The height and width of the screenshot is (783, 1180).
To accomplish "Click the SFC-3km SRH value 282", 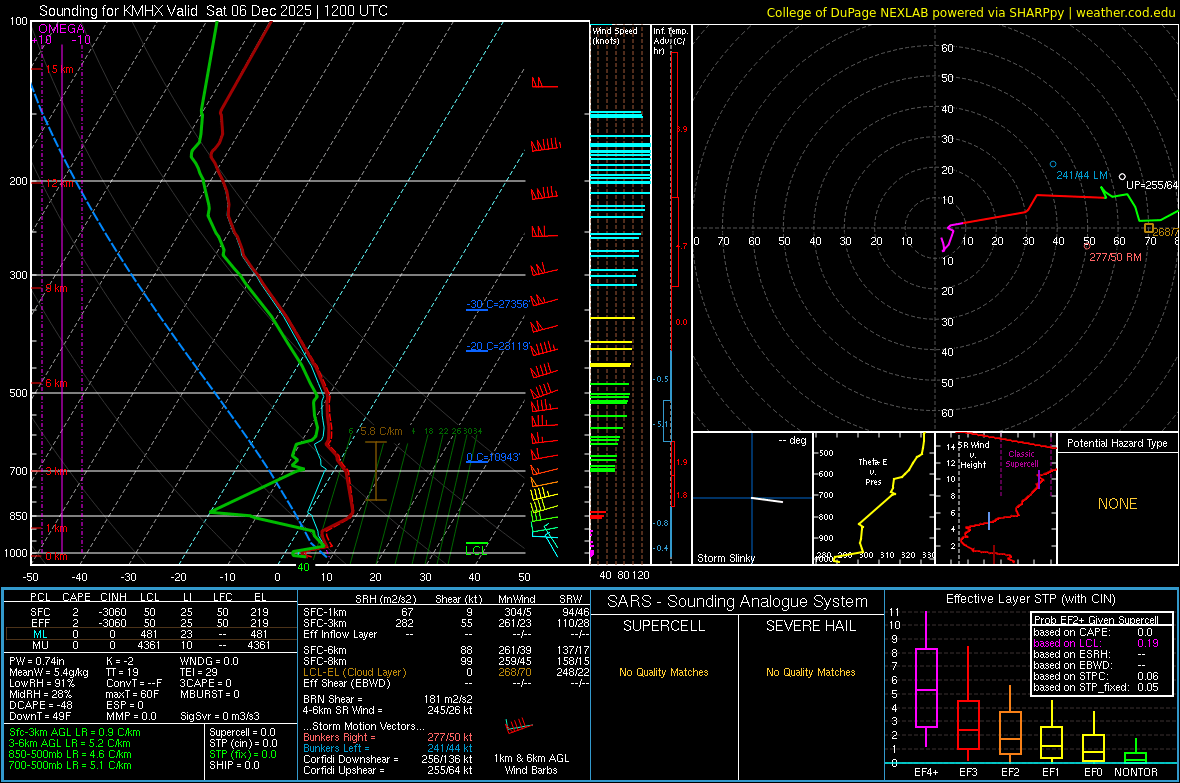I will (x=404, y=623).
